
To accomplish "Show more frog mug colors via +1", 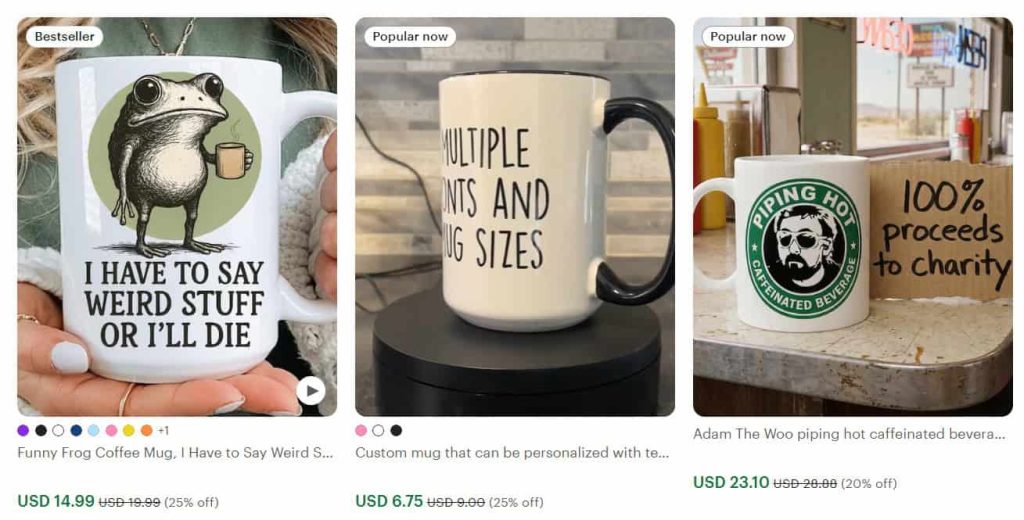I will [x=163, y=431].
